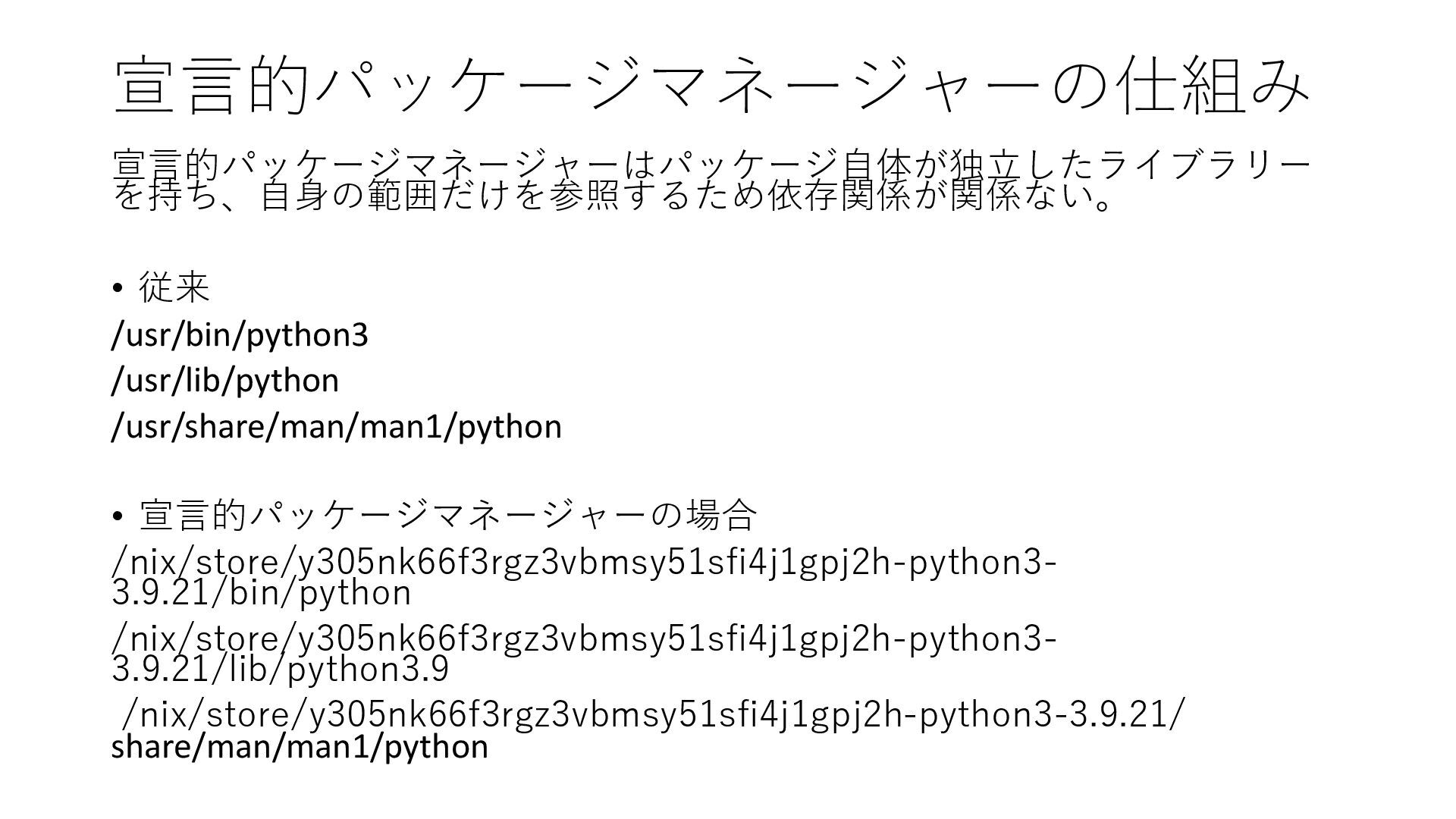The height and width of the screenshot is (819, 1456).
Task: Click the 3.9.21/lib/python3.9 line
Action: click(x=280, y=669)
